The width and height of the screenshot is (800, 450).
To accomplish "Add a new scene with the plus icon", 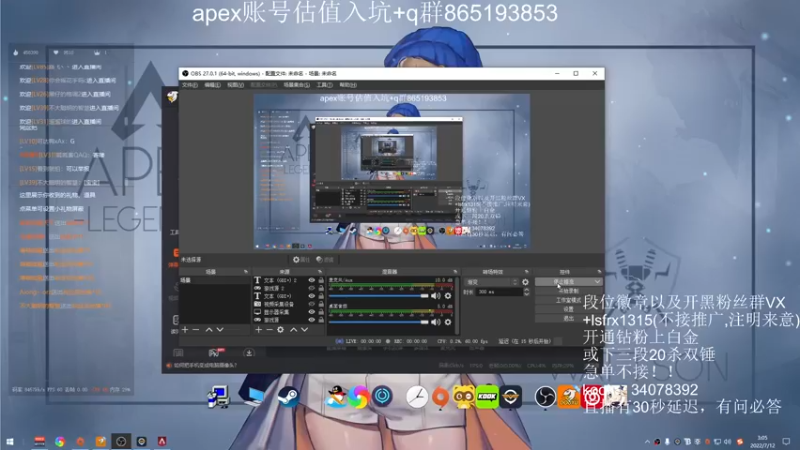I will [x=185, y=330].
